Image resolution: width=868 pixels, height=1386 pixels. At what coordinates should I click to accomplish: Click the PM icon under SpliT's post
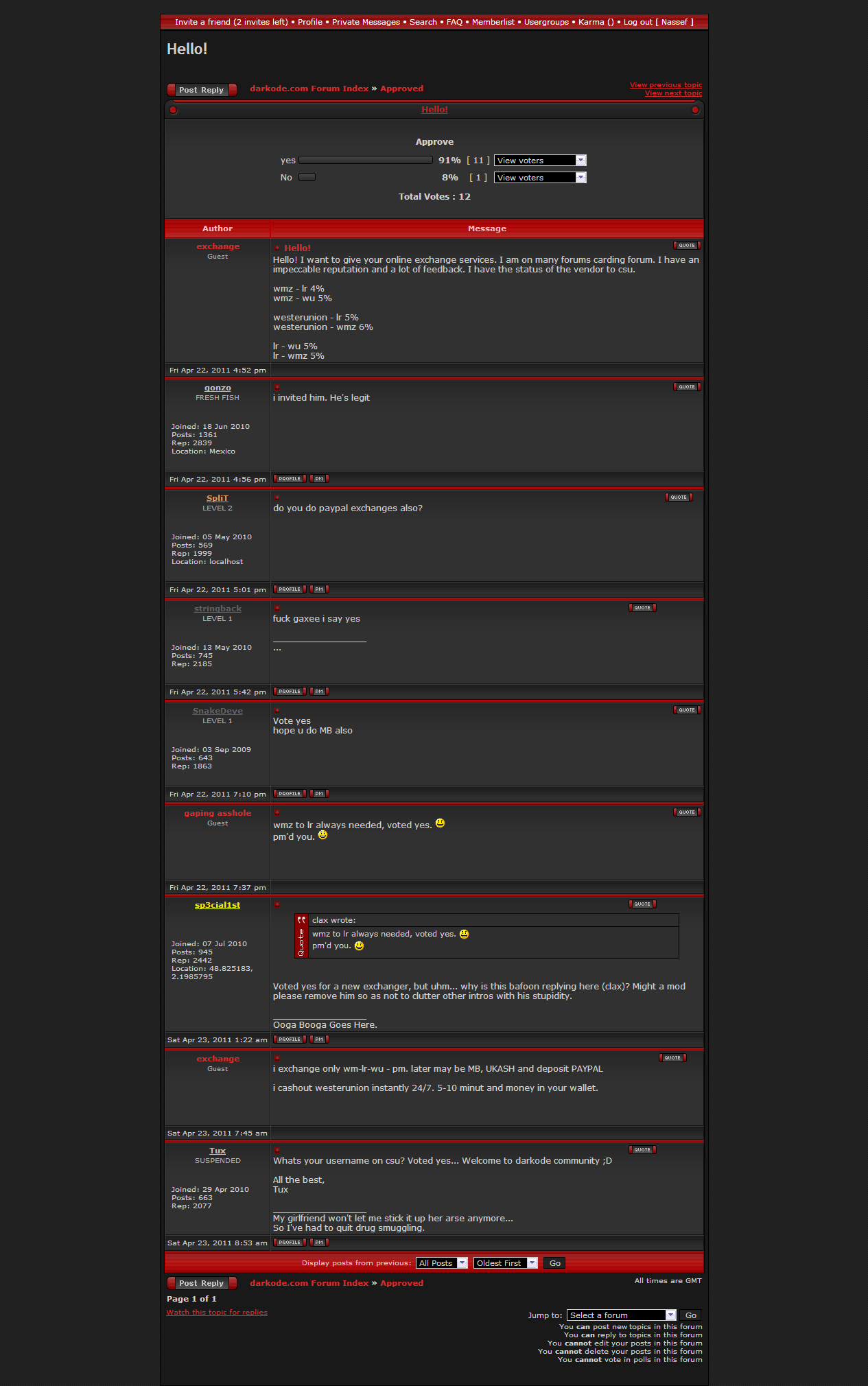coord(319,589)
